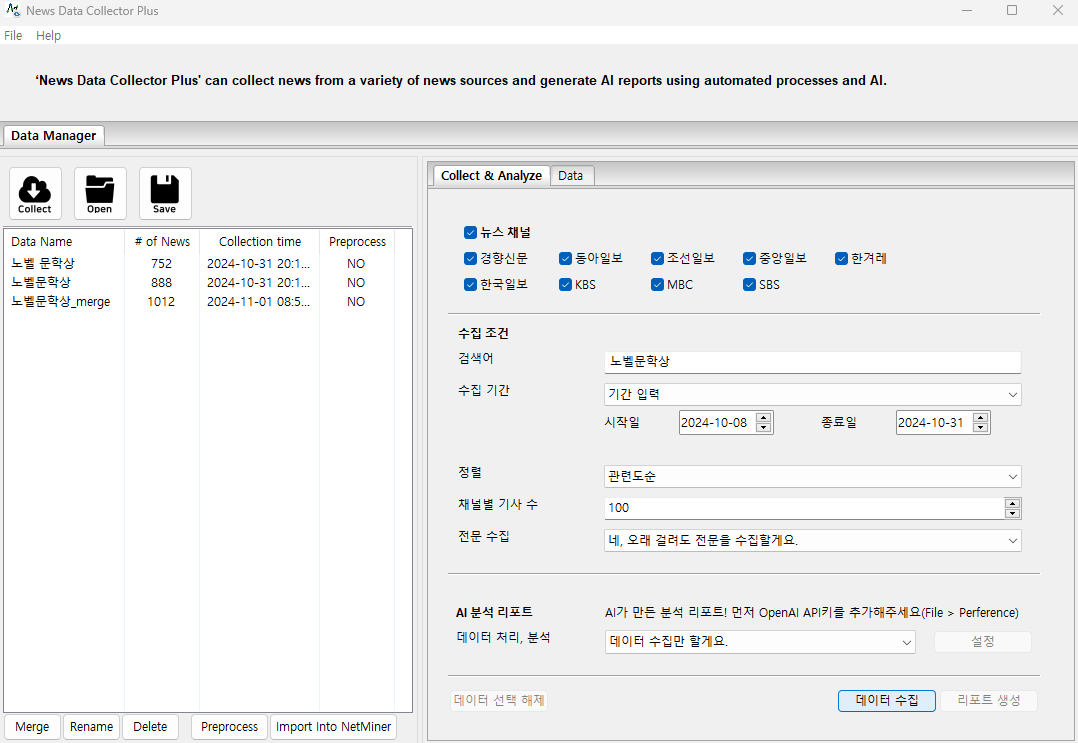
Task: Click the 설정 button
Action: [982, 641]
